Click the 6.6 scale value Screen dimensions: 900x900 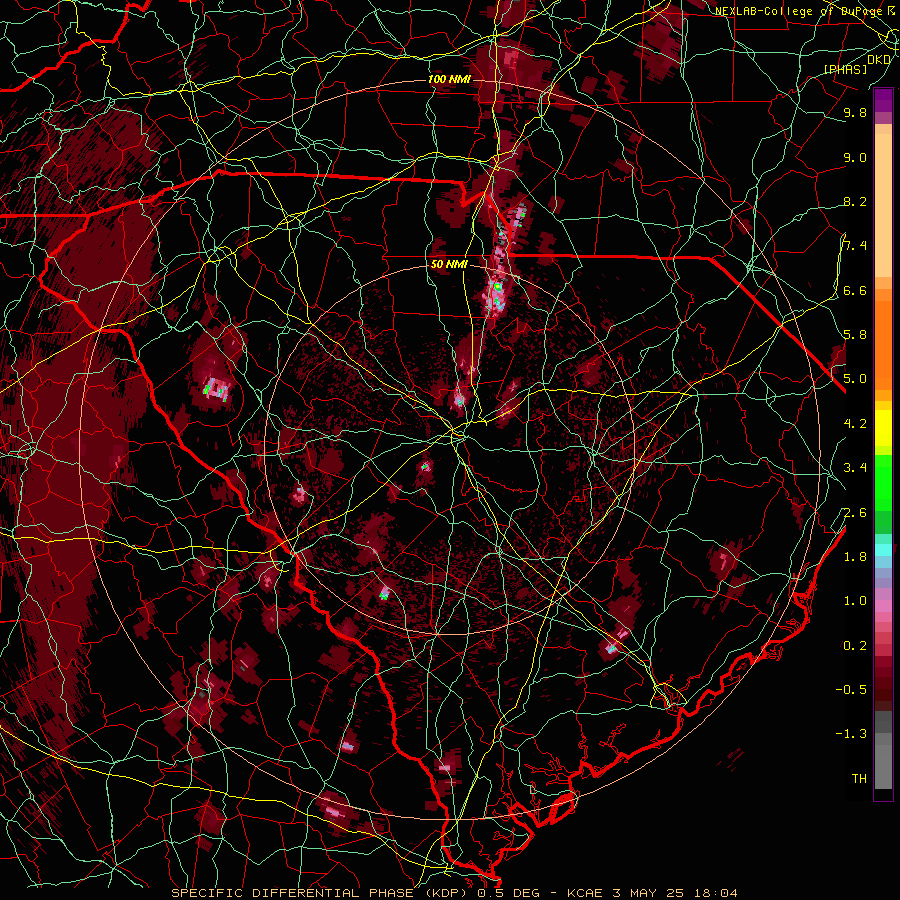tap(855, 290)
